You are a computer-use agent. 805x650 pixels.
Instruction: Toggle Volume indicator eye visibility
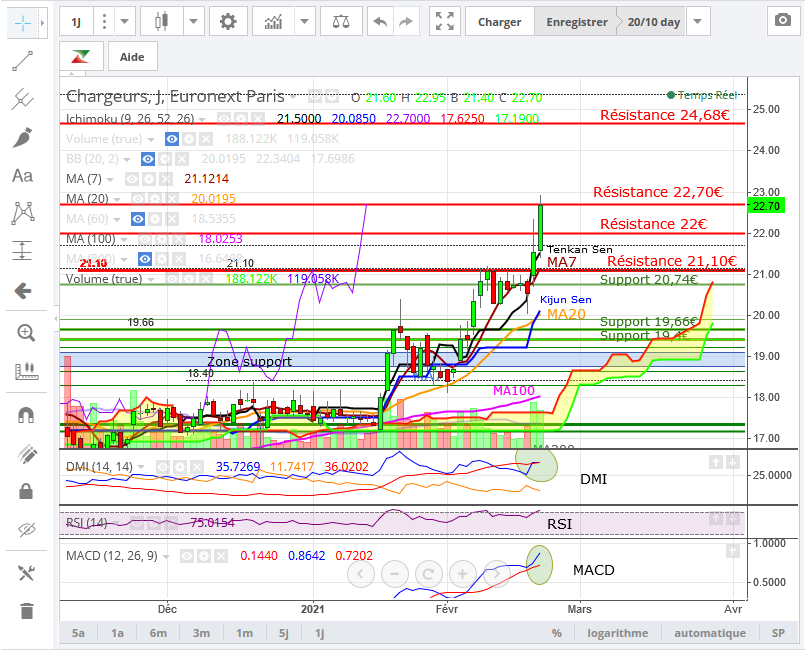click(172, 139)
